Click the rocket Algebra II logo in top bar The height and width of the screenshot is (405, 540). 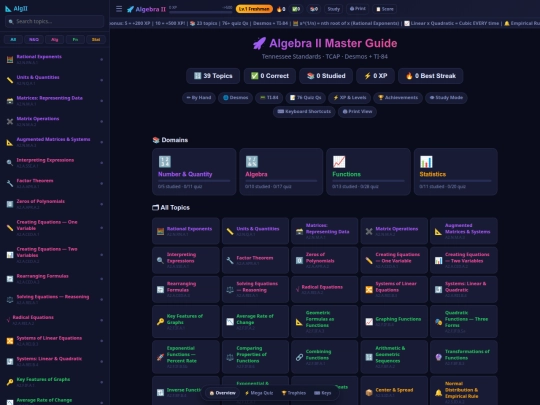pyautogui.click(x=146, y=9)
